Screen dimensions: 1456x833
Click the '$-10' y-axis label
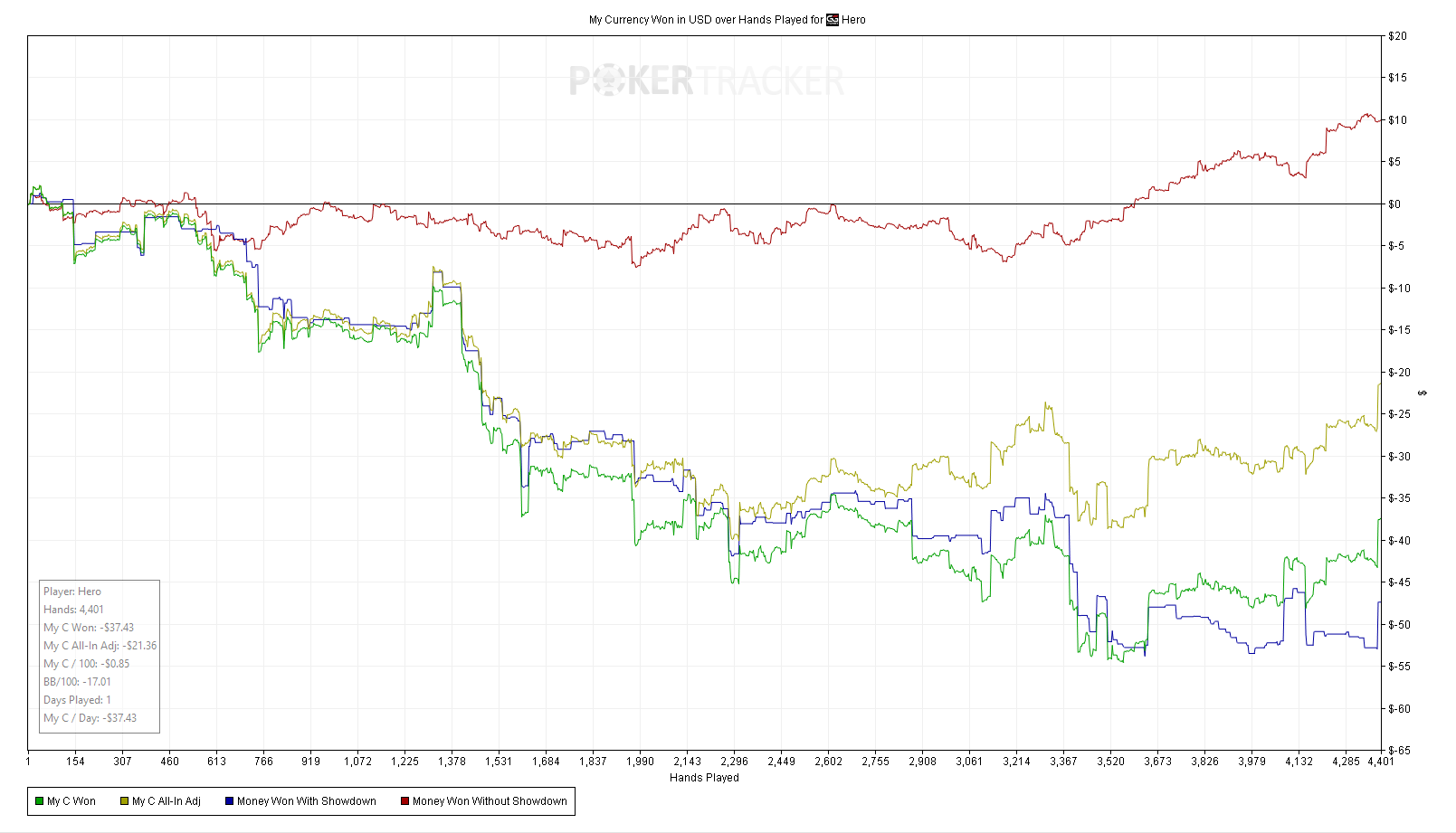1399,289
